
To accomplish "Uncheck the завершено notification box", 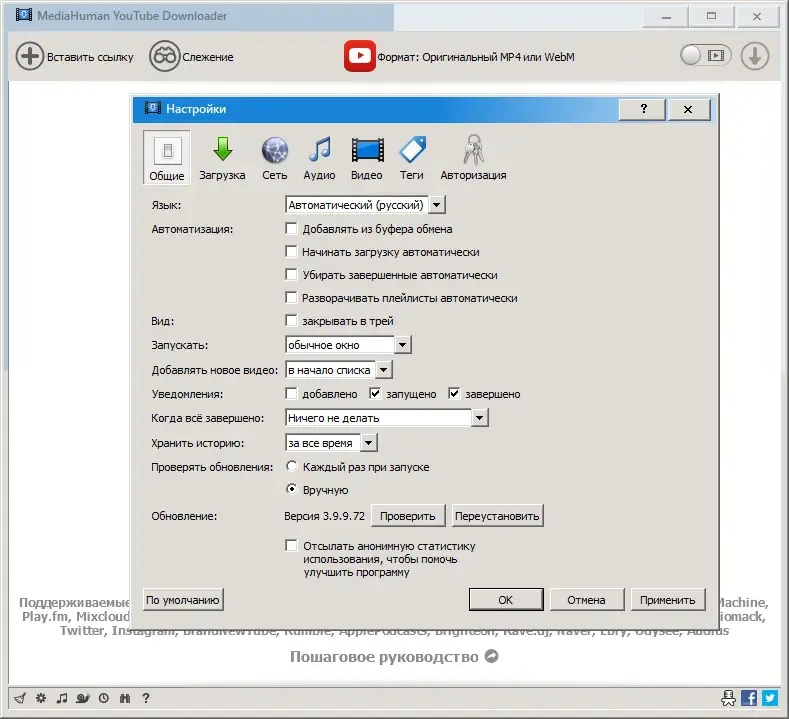I will click(454, 393).
